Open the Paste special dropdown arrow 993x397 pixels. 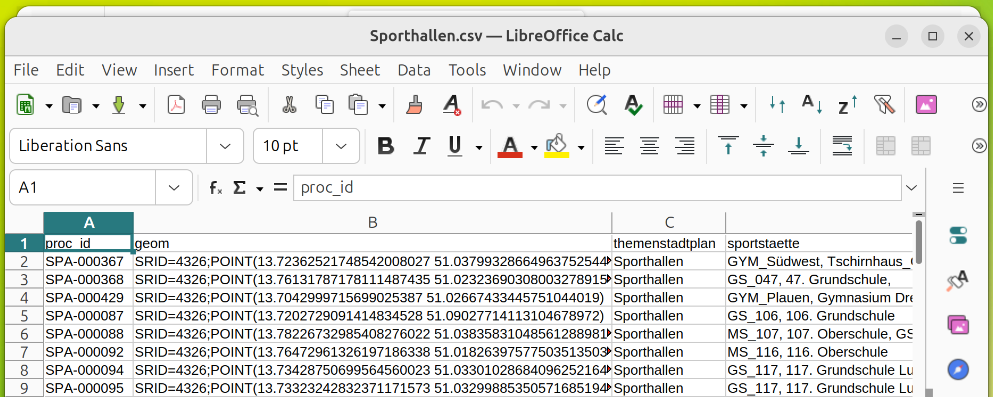(382, 106)
